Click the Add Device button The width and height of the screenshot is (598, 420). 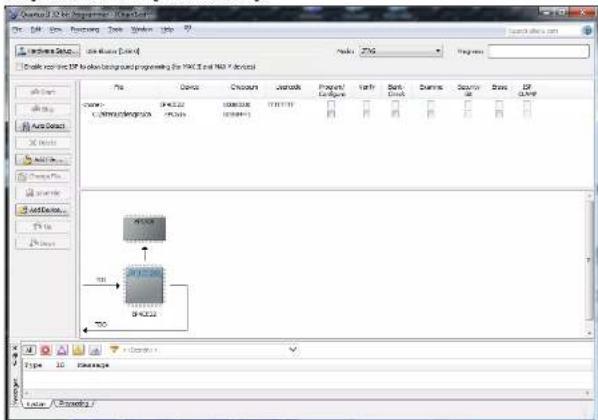[43, 210]
